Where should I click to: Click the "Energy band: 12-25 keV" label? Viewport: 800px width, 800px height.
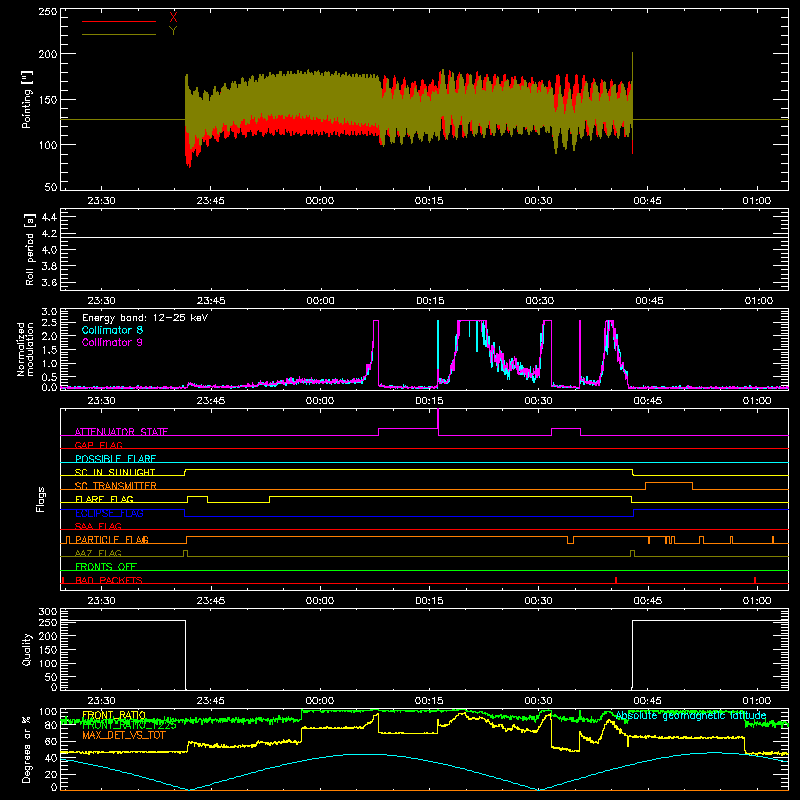coord(145,318)
